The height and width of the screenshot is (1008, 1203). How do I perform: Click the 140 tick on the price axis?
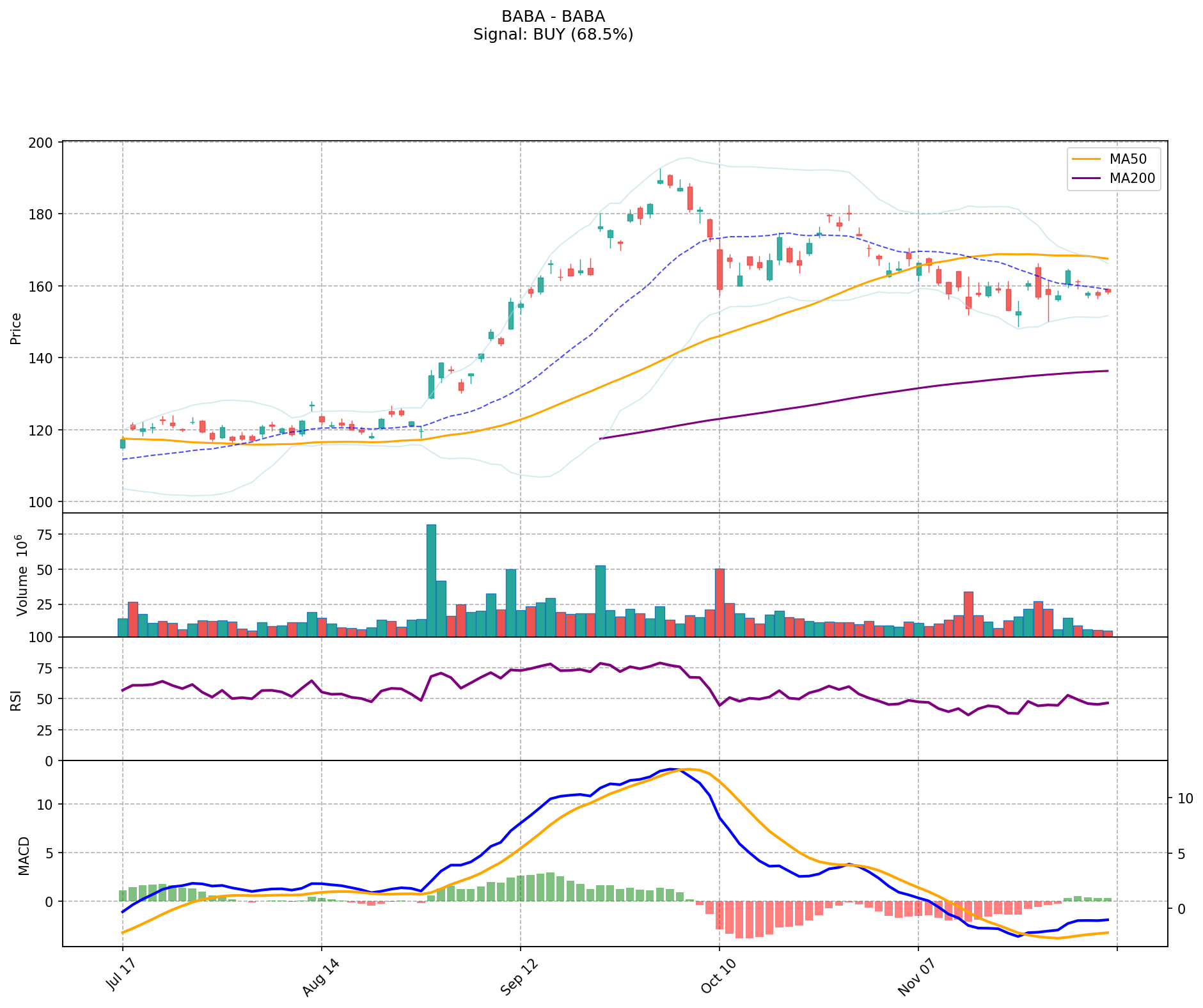tap(44, 358)
